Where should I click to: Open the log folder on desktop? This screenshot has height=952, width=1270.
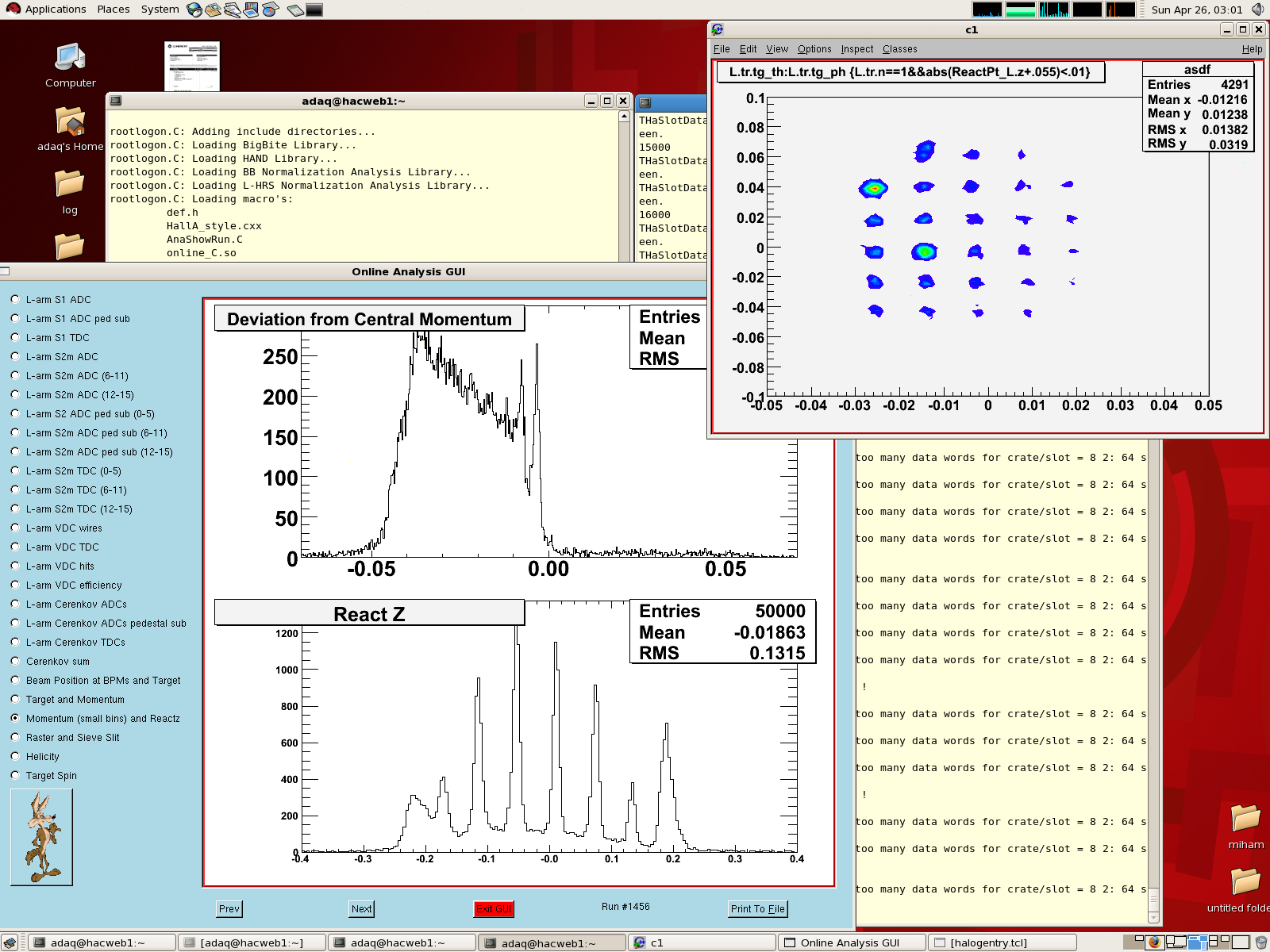click(70, 192)
